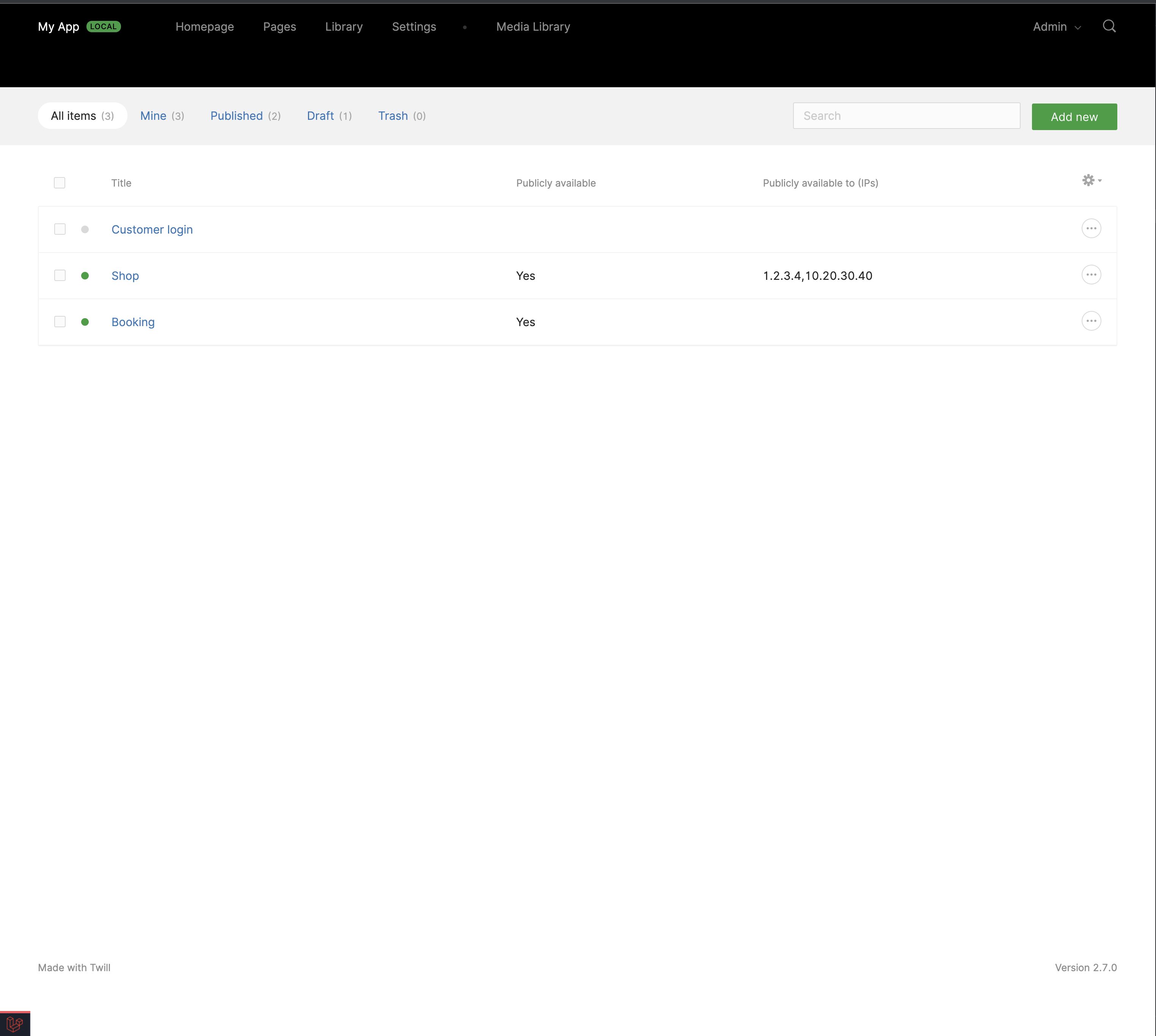1156x1036 pixels.
Task: Open Media Library from top navigation
Action: point(533,27)
